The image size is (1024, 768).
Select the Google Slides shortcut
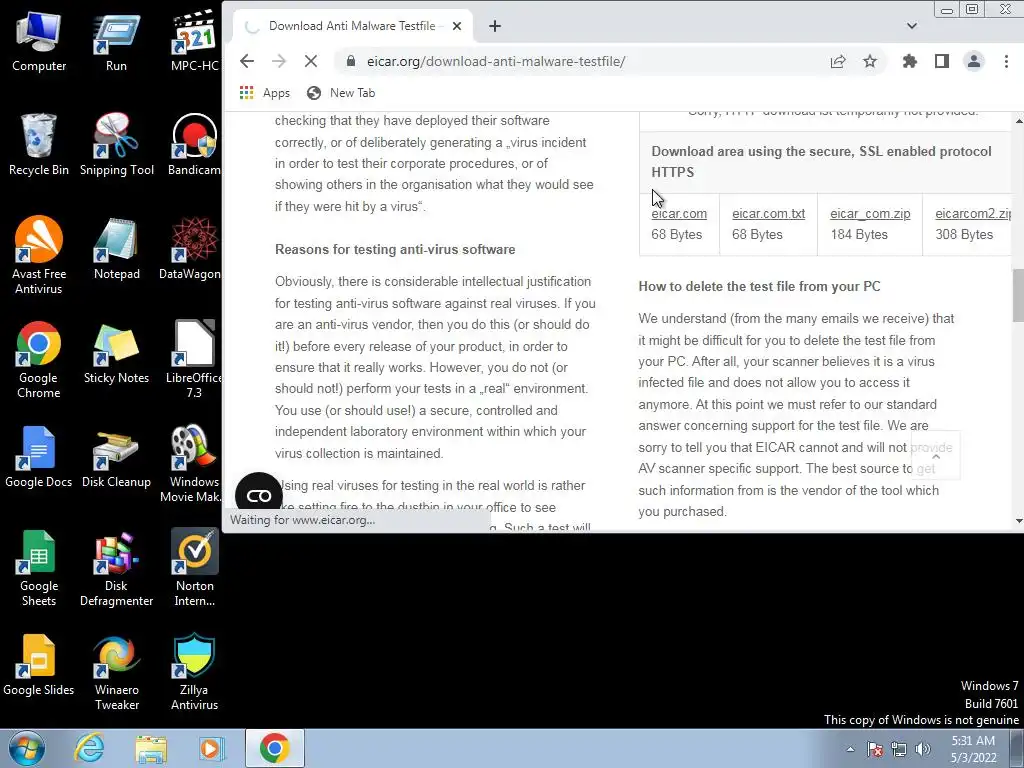[39, 665]
